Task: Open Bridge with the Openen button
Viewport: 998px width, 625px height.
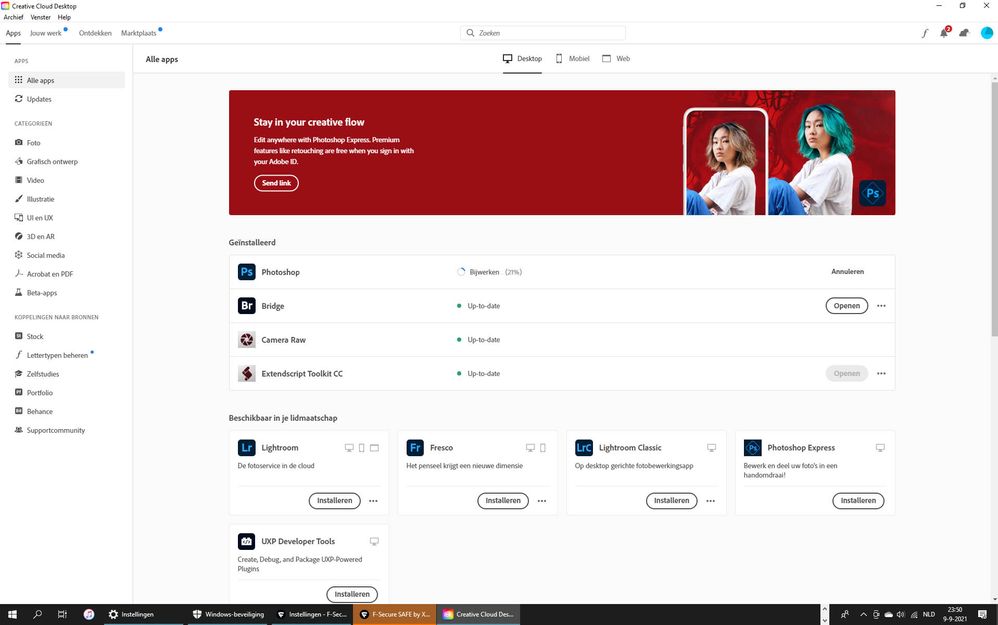Action: 847,305
